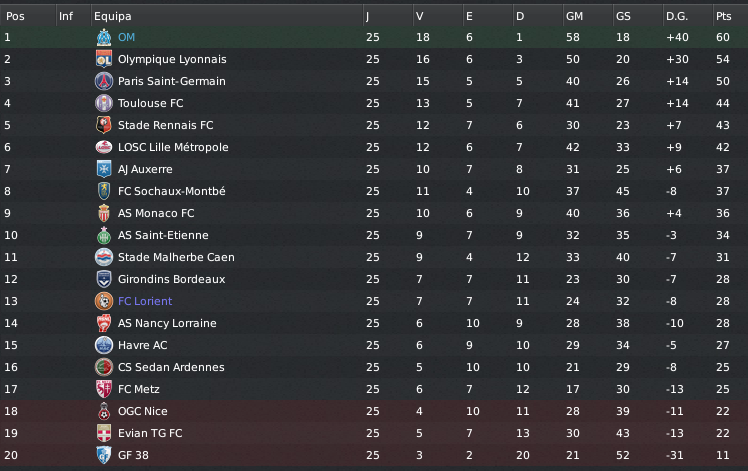
Task: Sort by the GM column header
Action: [574, 16]
